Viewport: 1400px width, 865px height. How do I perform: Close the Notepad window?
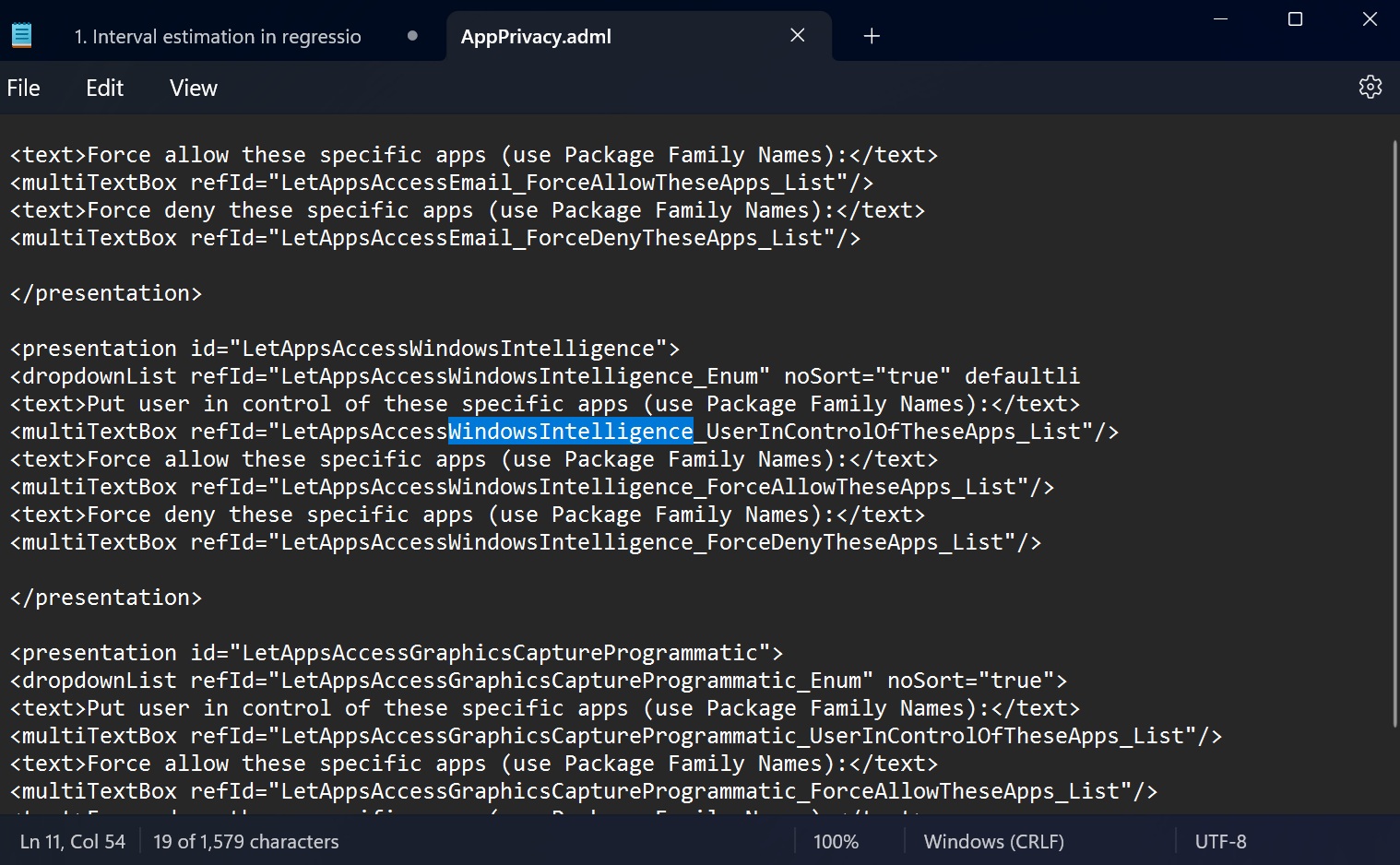pos(1370,18)
